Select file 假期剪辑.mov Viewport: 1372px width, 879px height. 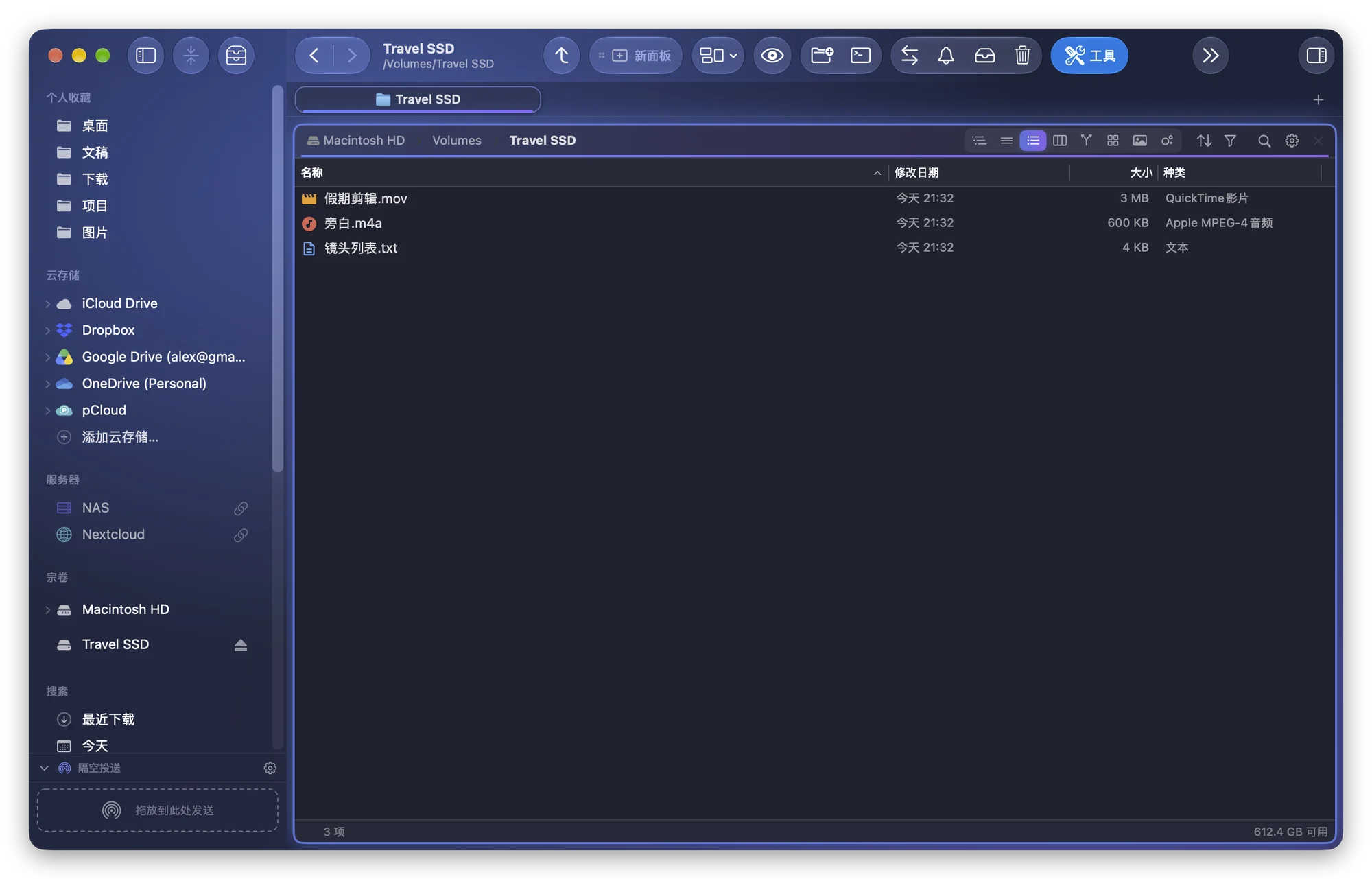[814, 198]
